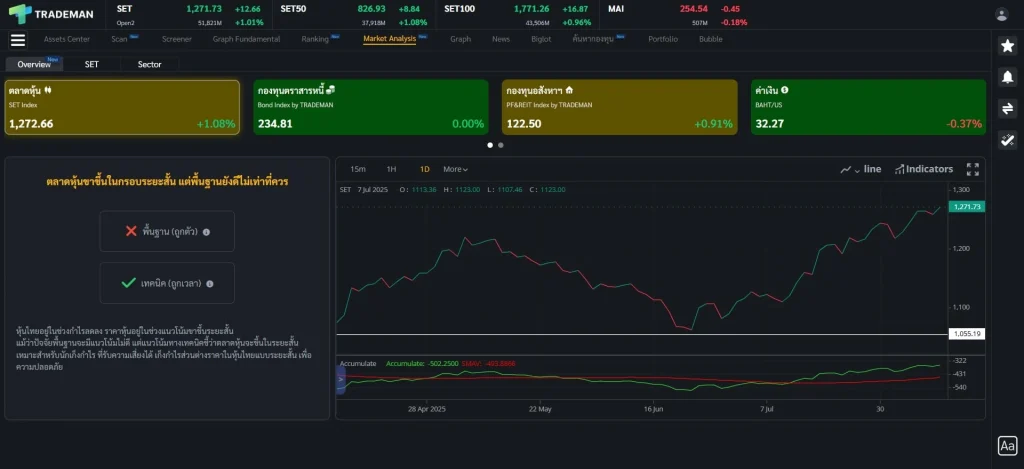1024x469 pixels.
Task: Open the News menu item
Action: point(501,39)
